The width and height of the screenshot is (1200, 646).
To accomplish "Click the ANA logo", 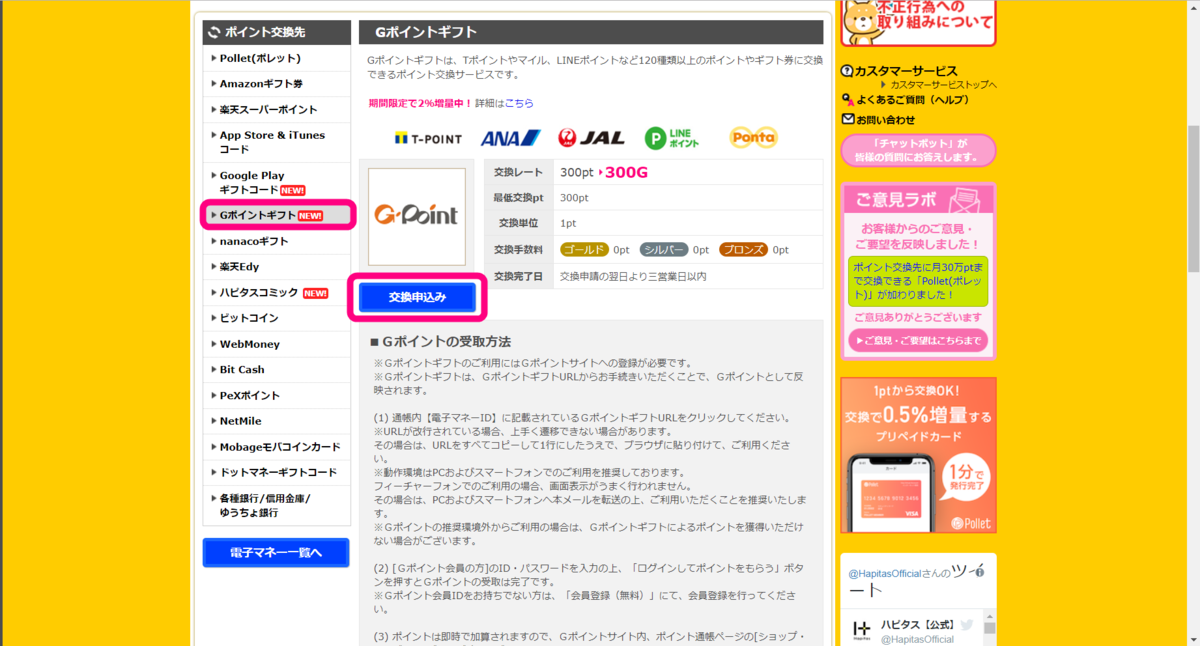I will 510,138.
